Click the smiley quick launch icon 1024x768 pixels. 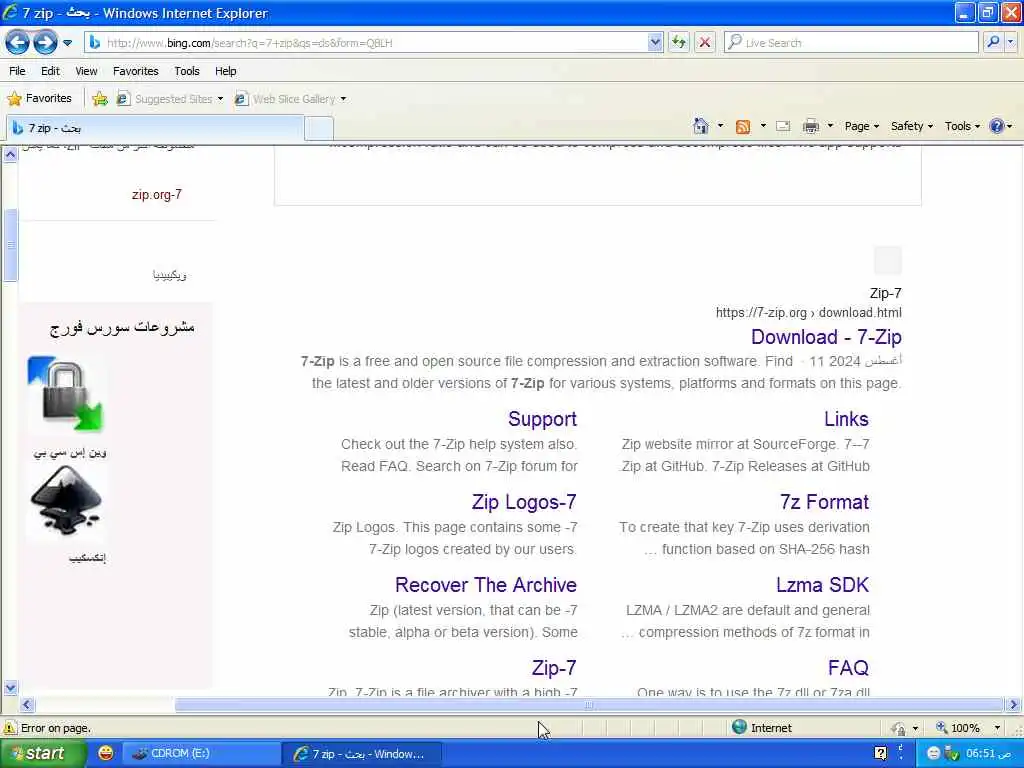(x=106, y=753)
